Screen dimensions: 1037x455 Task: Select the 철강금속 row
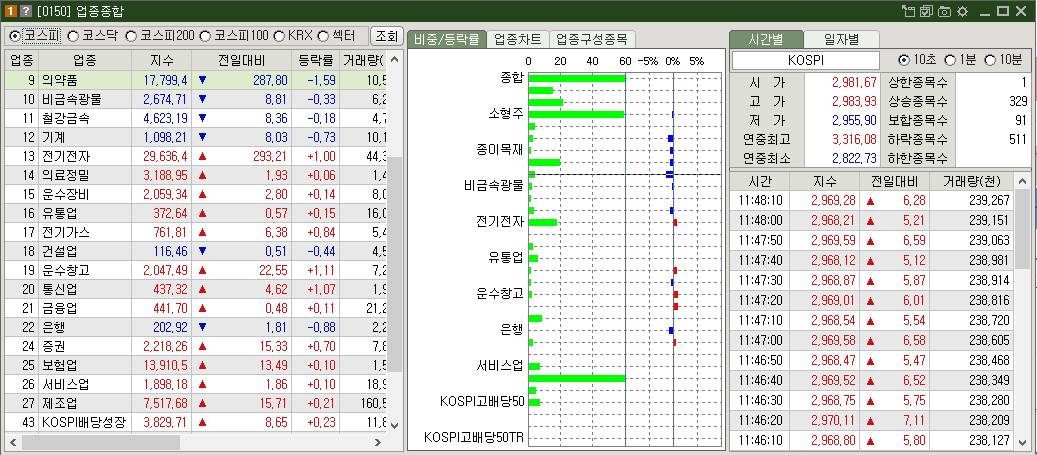point(196,119)
